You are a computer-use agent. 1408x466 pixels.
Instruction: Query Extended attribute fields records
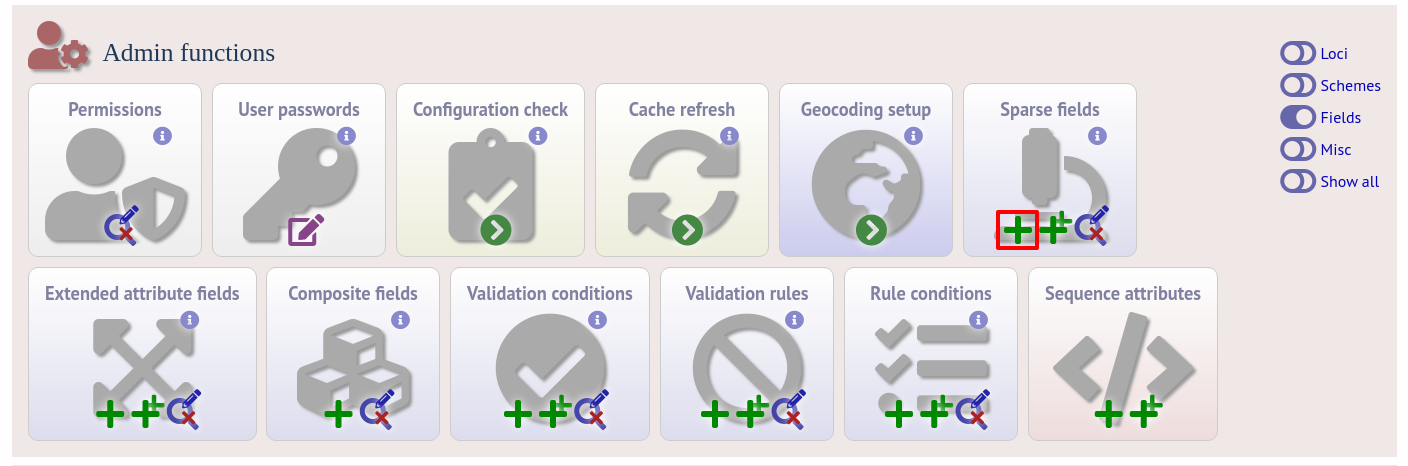[185, 410]
